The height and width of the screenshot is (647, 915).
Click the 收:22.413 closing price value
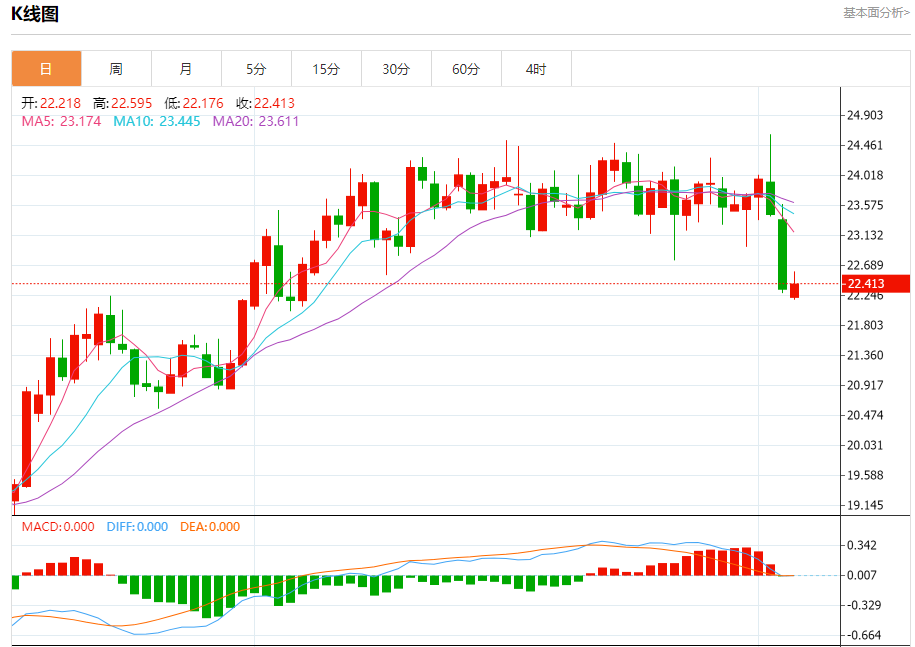(266, 103)
